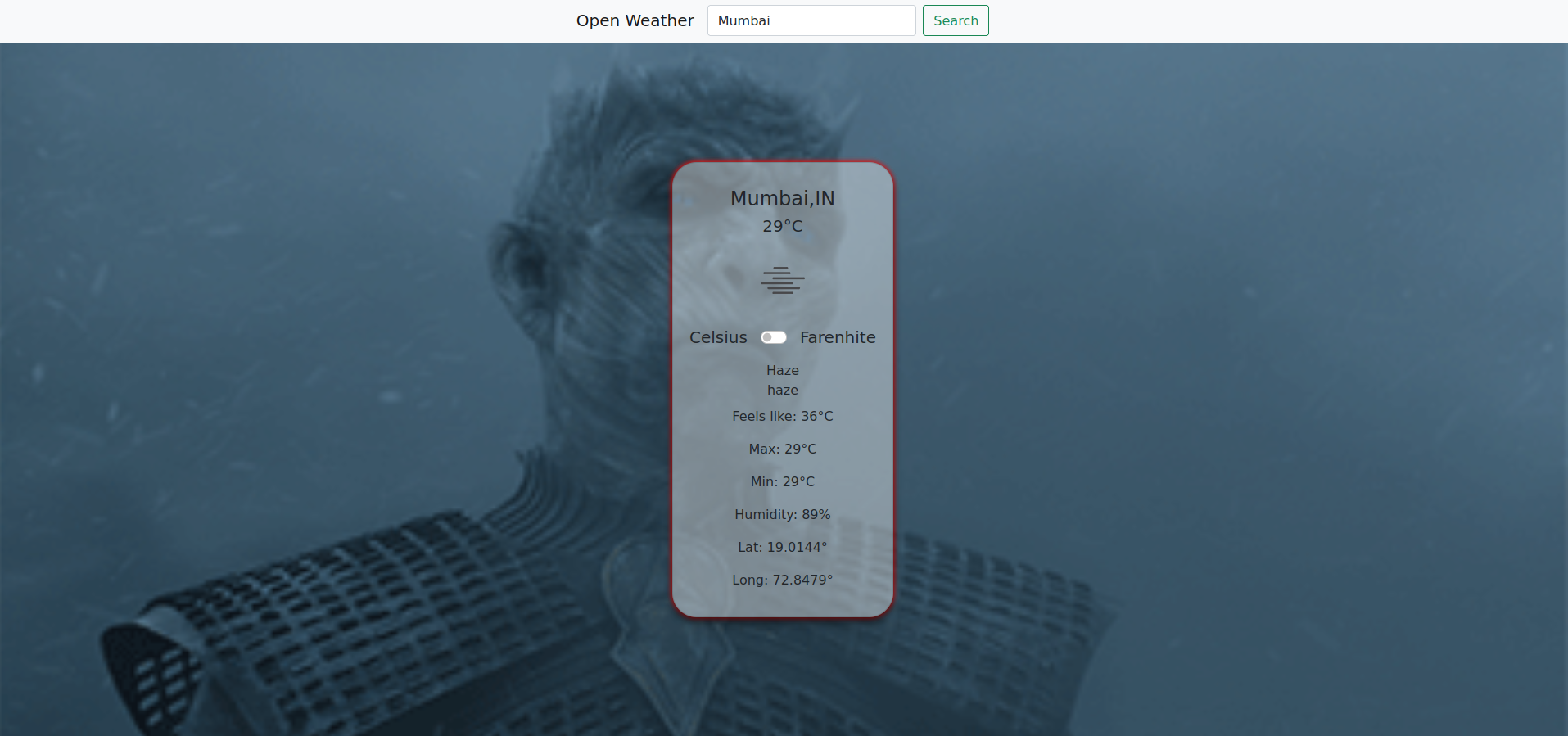1568x736 pixels.
Task: Click the capitalized Haze condition title
Action: point(782,370)
